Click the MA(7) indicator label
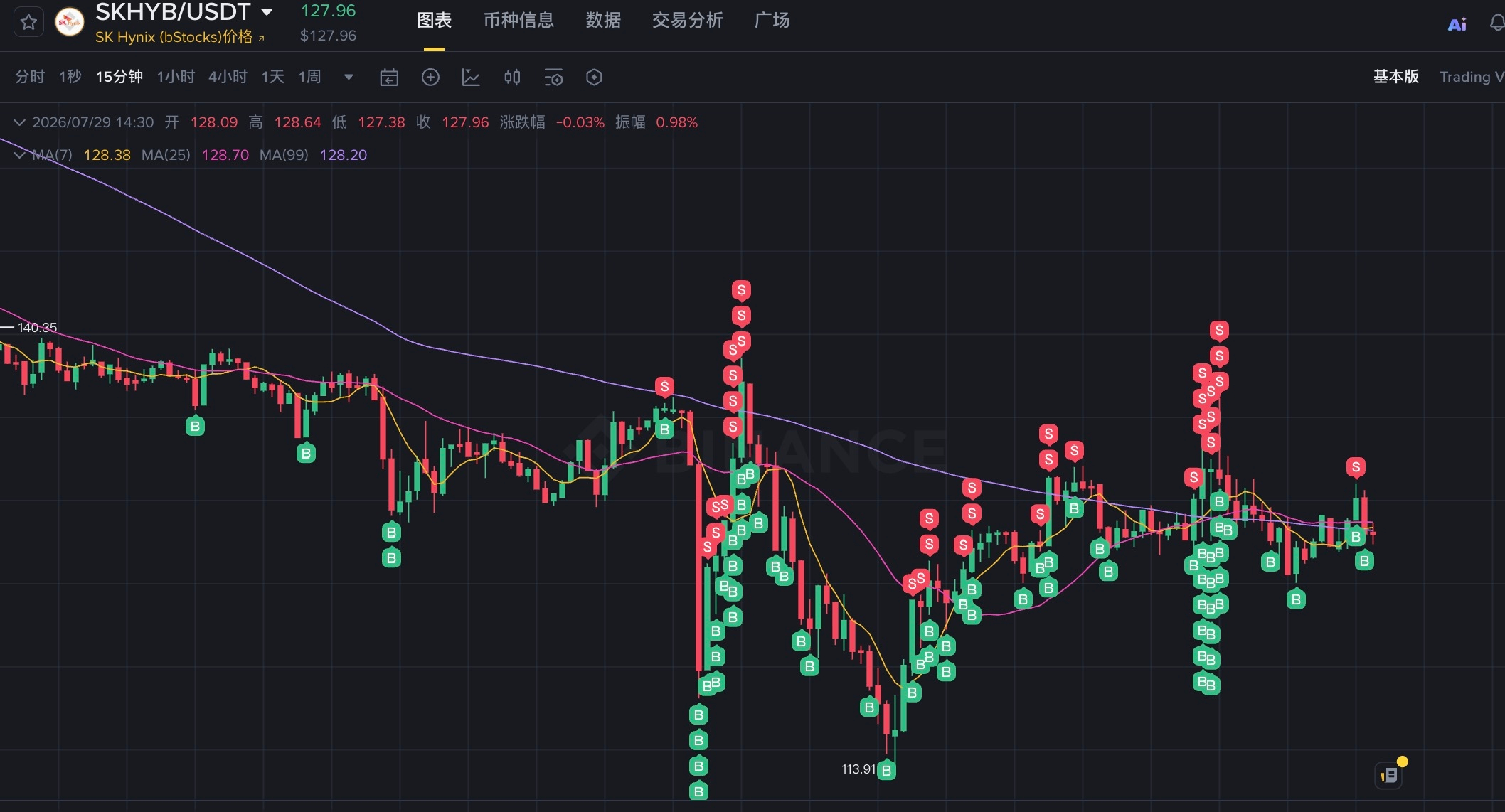1505x812 pixels. [52, 155]
